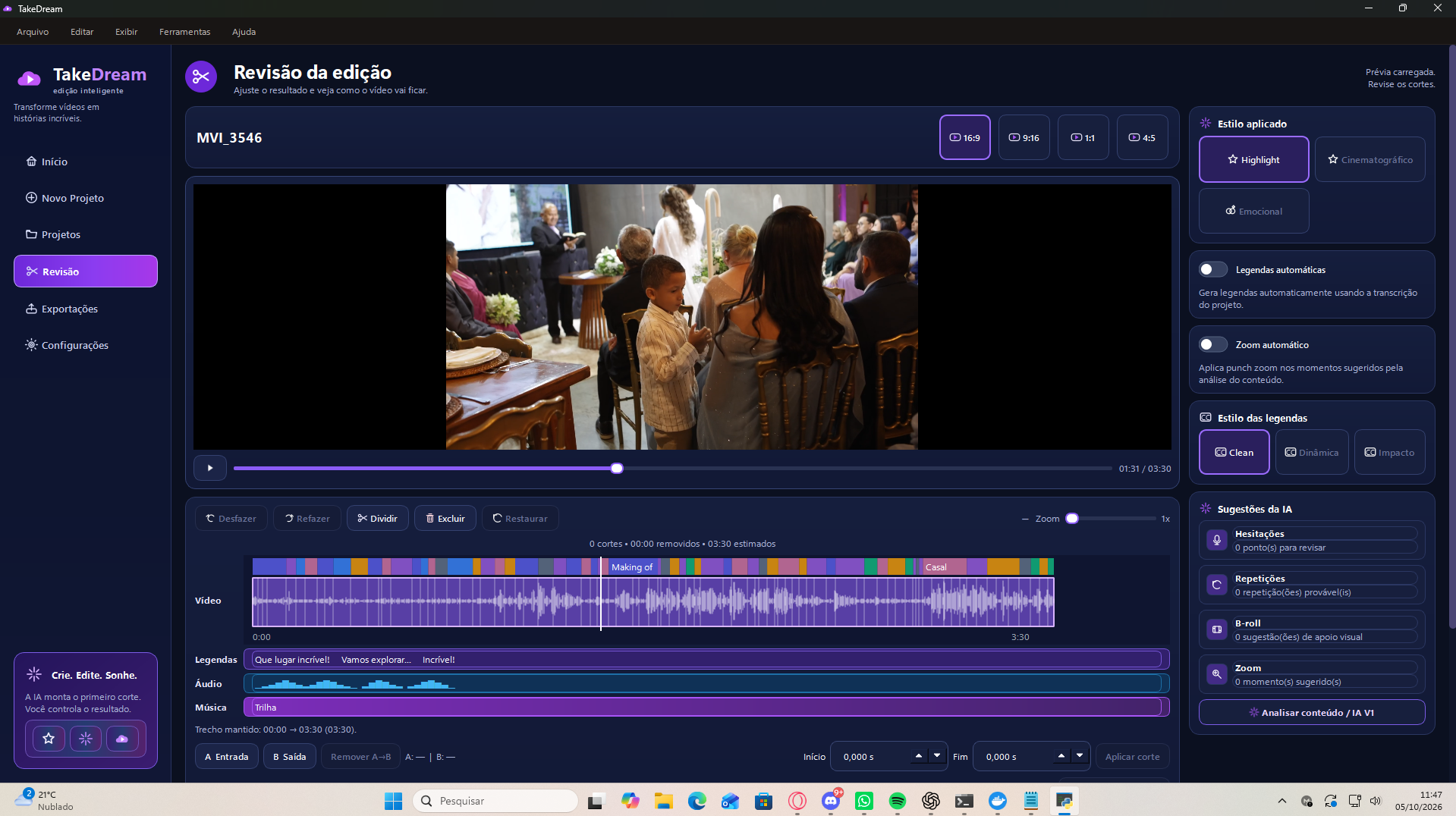Open the Ferramentas menu

(185, 32)
